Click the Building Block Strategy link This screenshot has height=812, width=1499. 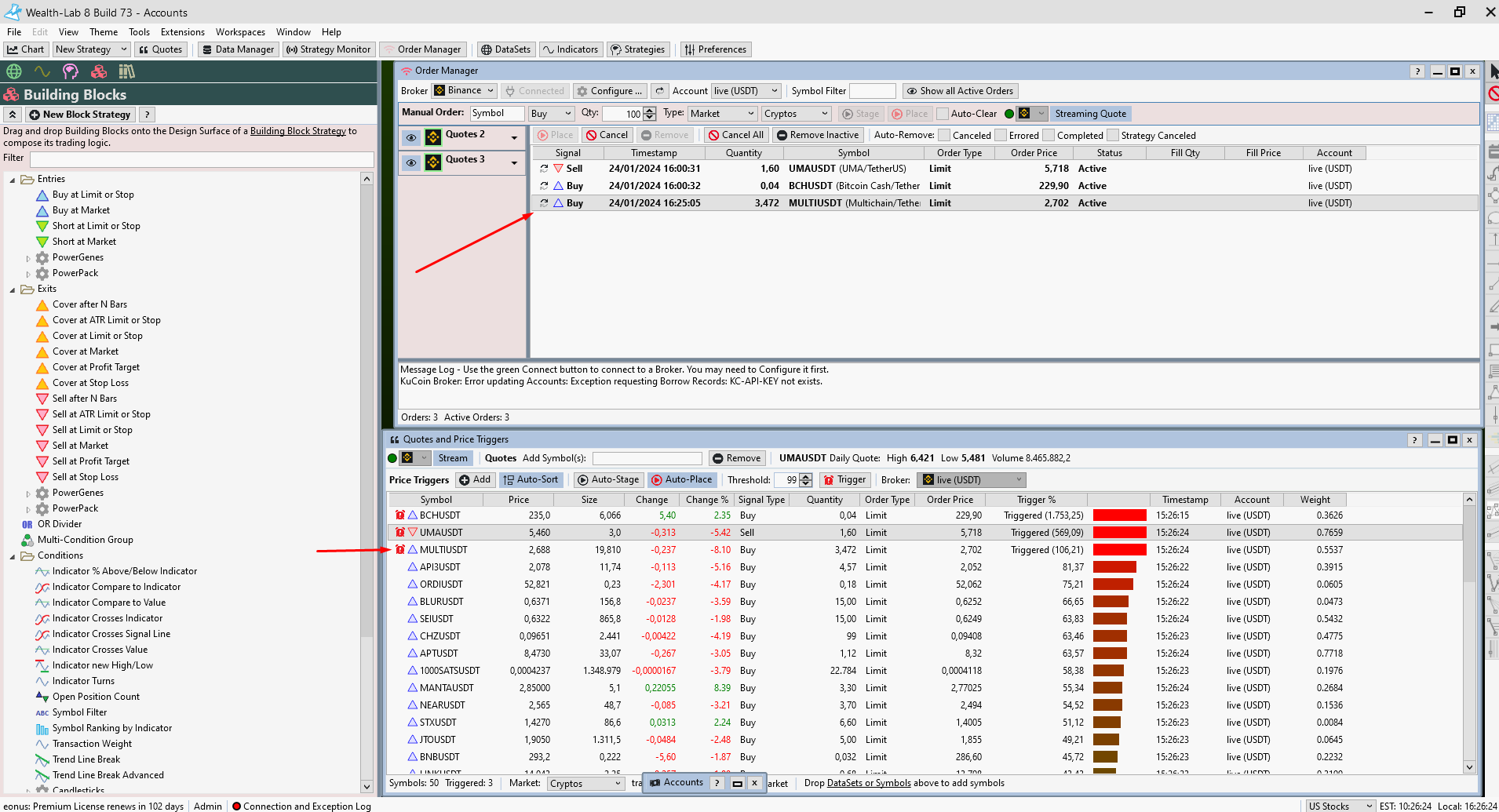(298, 131)
